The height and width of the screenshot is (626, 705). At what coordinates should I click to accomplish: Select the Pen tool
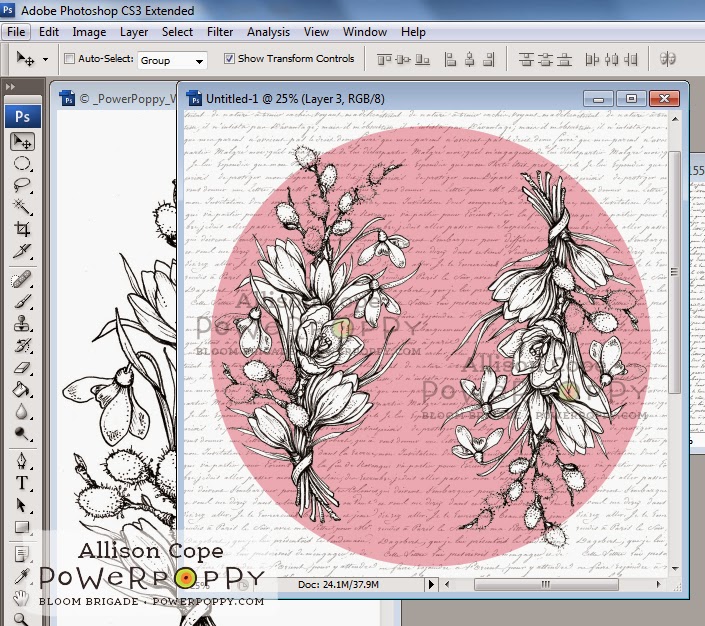click(22, 461)
